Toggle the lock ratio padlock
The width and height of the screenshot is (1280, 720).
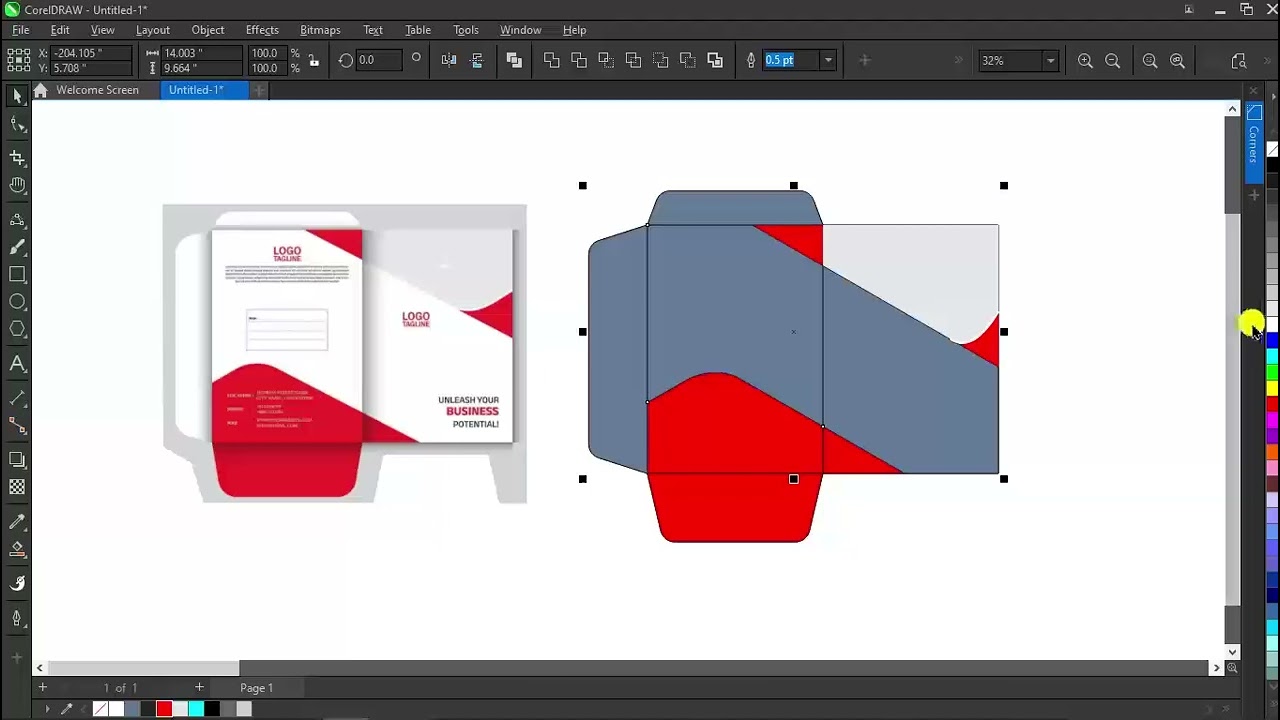[x=314, y=61]
